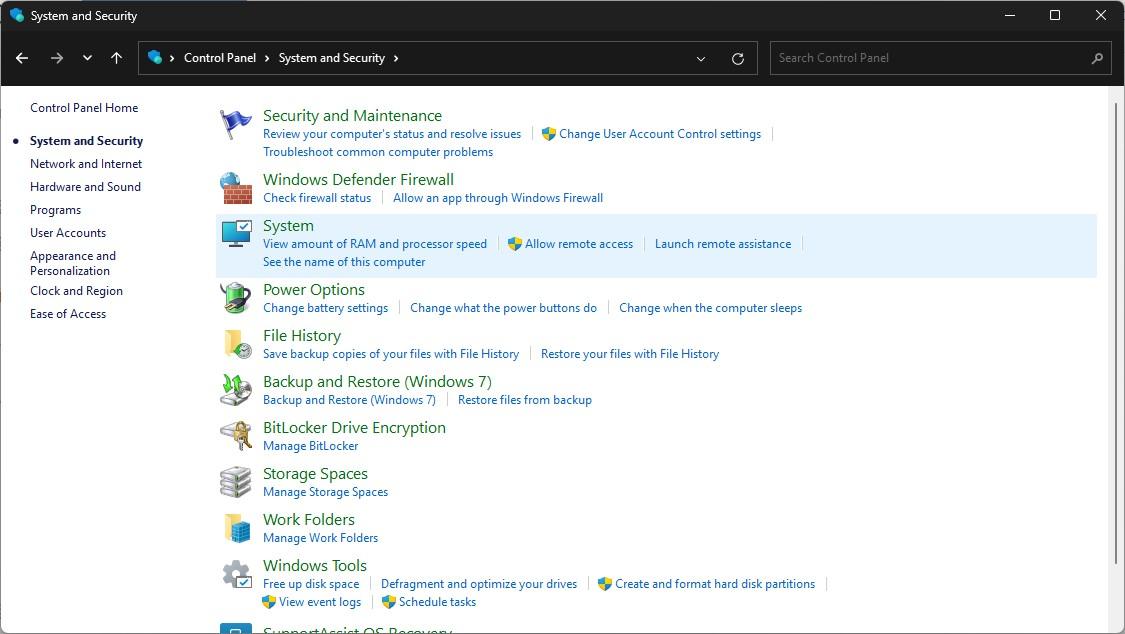The width and height of the screenshot is (1125, 634).
Task: Click the System monitor icon
Action: pos(236,234)
